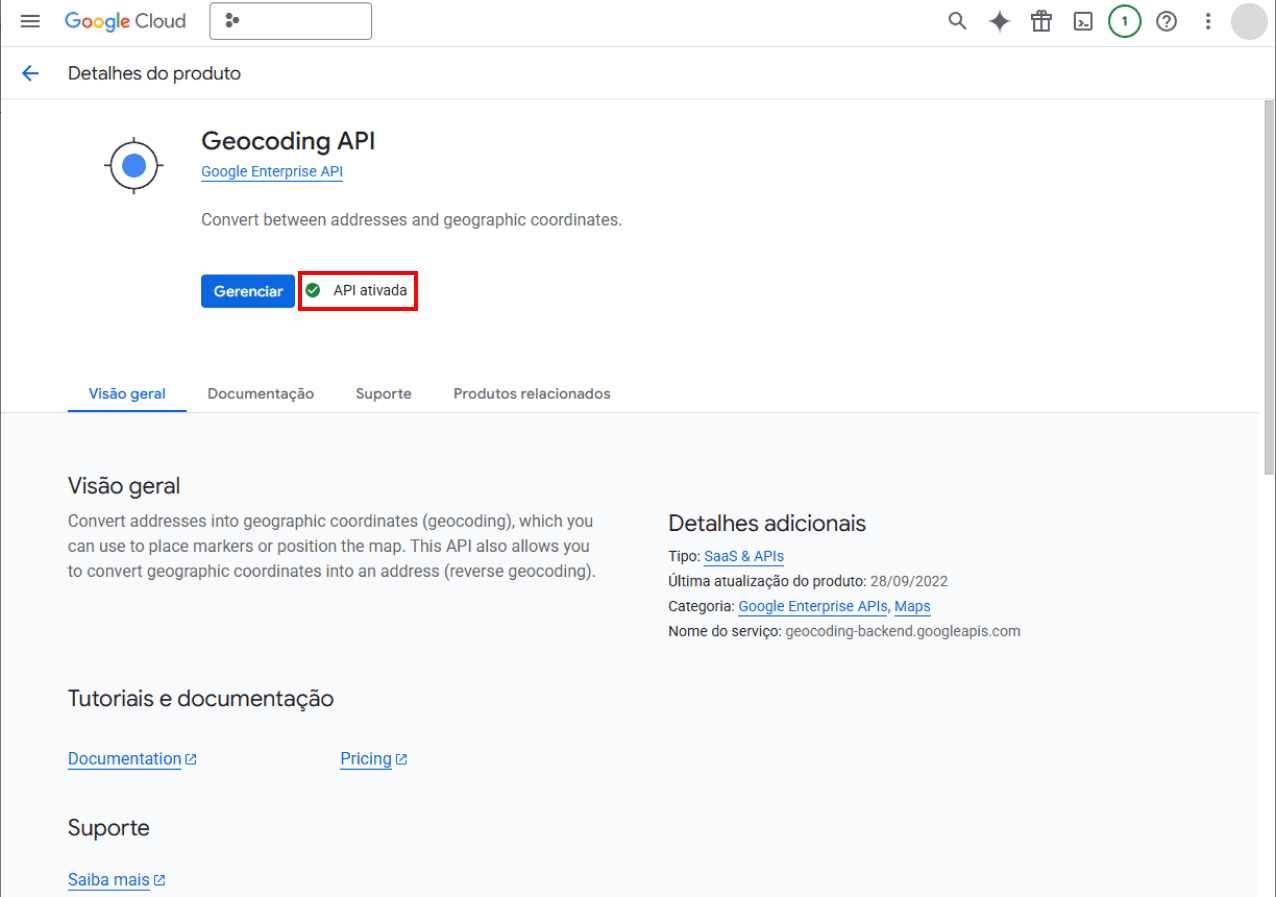
Task: Switch to the Documentação tab
Action: [x=260, y=394]
